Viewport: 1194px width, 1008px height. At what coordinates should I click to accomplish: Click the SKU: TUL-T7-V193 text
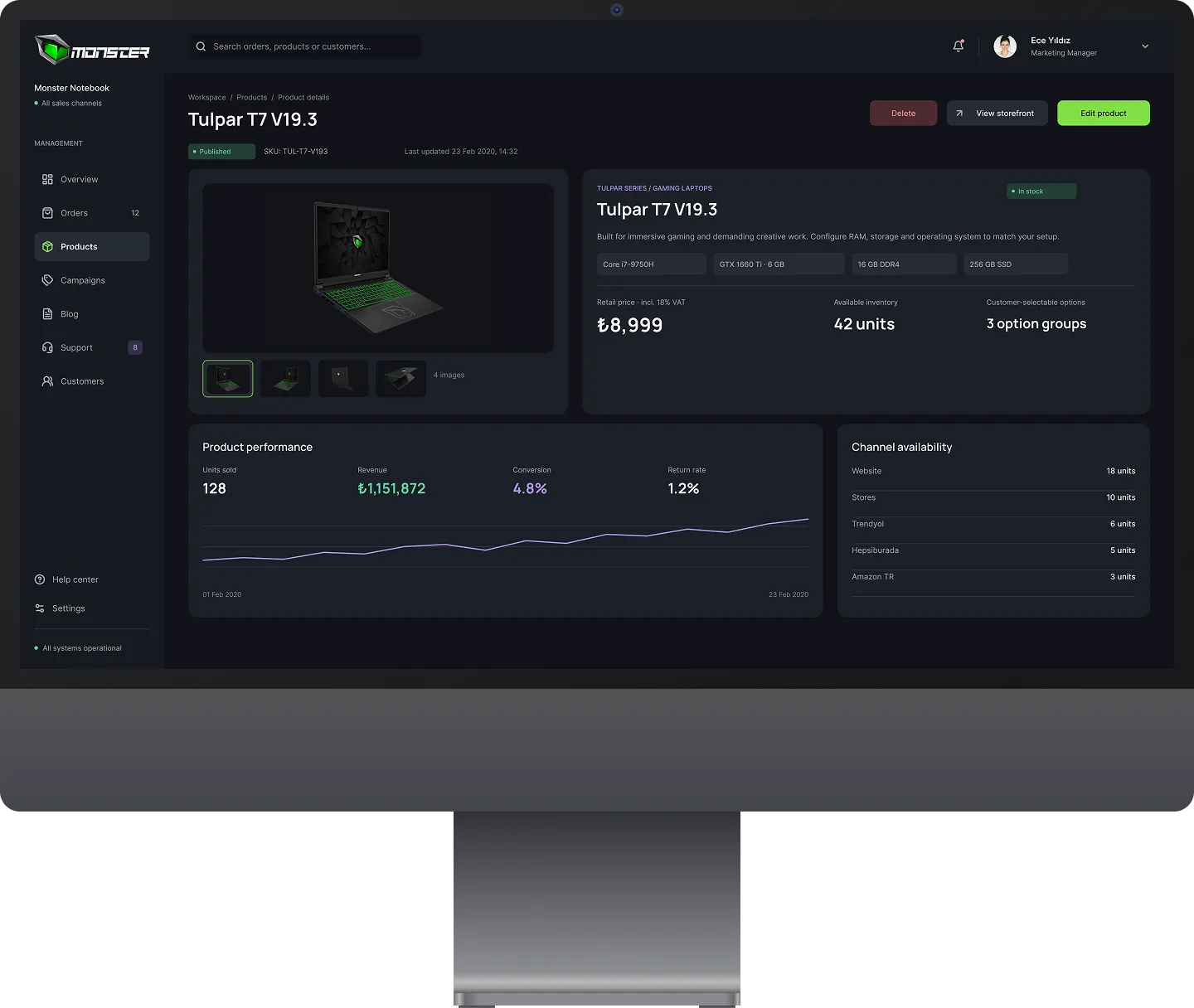[x=296, y=152]
